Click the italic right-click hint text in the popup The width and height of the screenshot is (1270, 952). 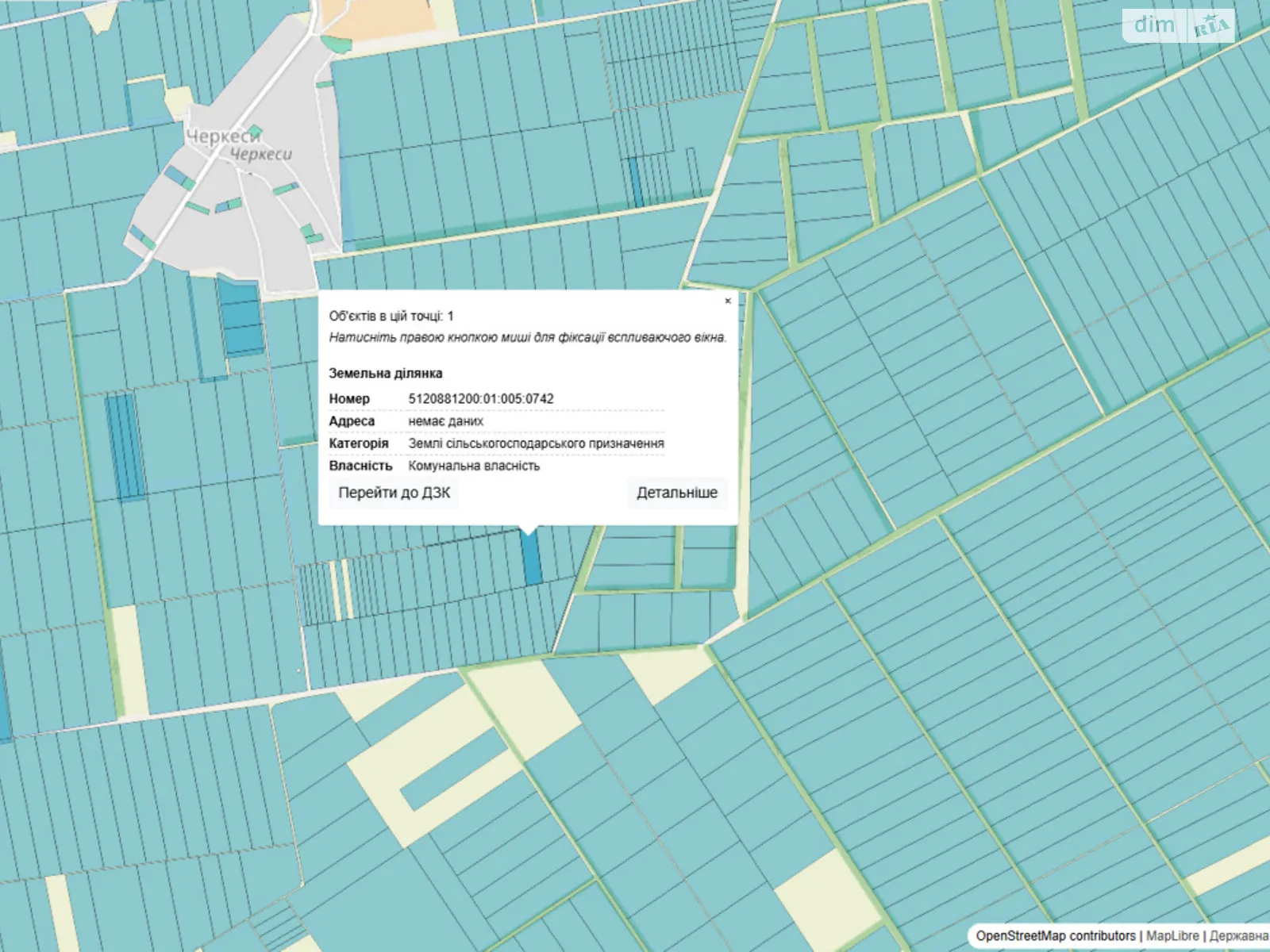(527, 337)
